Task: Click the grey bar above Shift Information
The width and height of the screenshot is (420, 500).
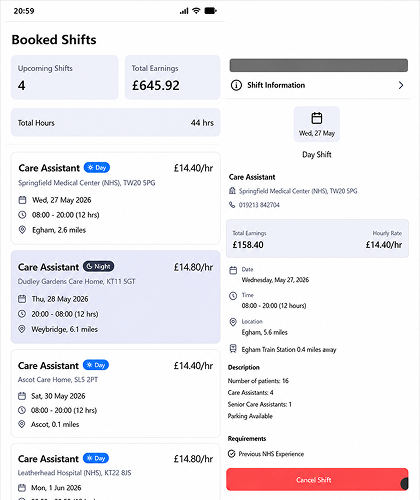Action: 319,65
